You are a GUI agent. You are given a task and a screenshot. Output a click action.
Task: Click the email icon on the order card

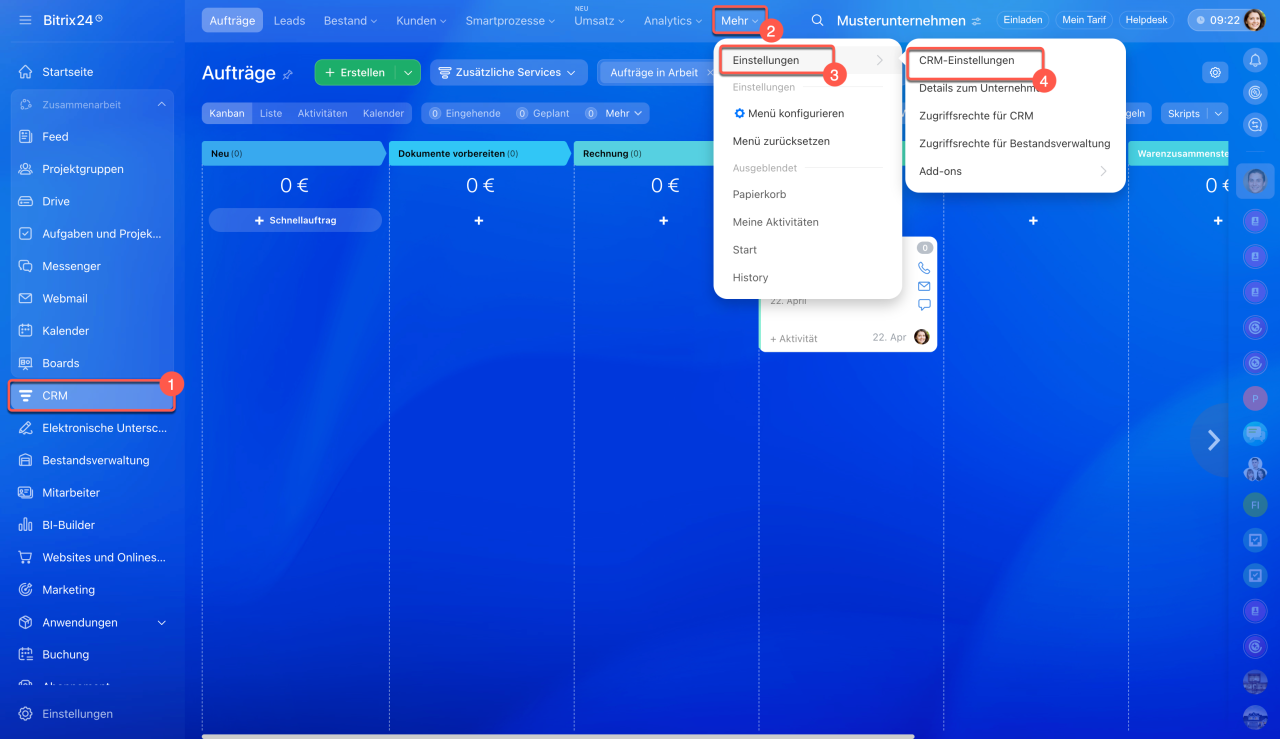924,286
